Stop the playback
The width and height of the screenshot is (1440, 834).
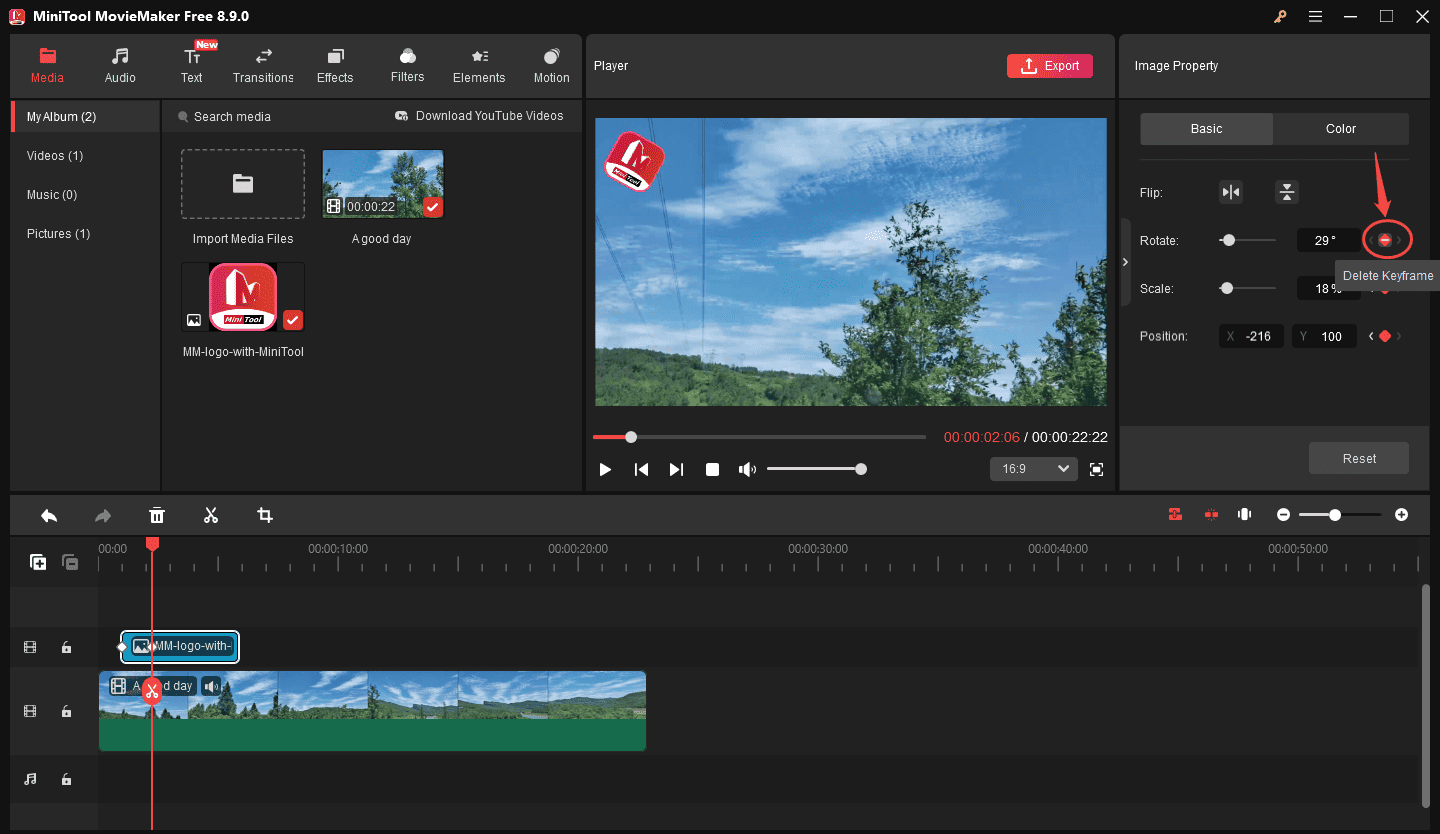point(712,469)
